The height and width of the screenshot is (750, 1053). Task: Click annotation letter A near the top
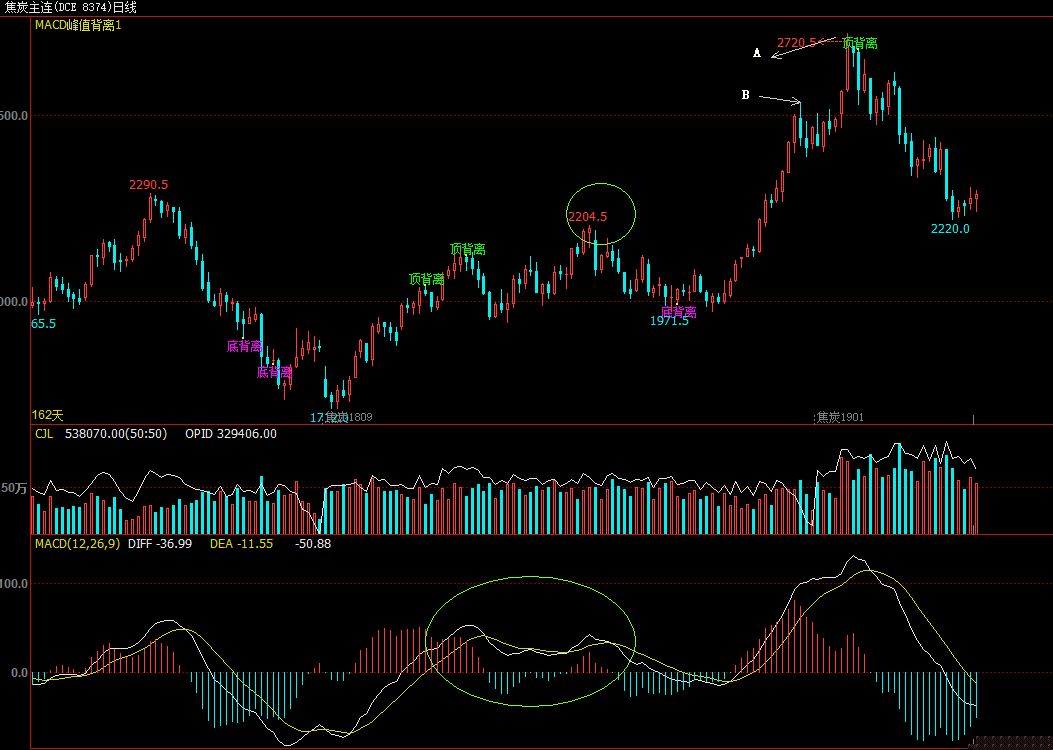(756, 52)
